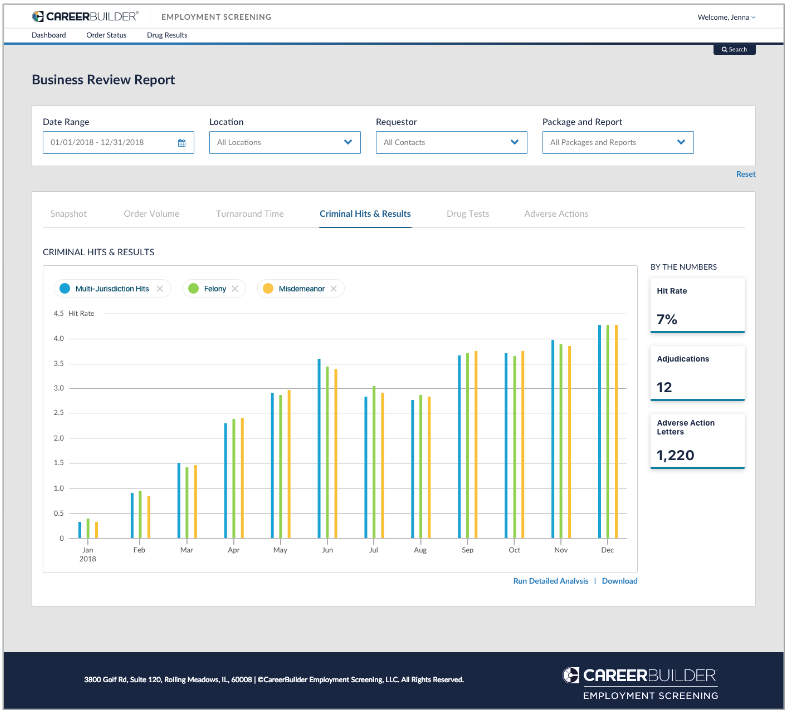Switch to the Snapshot tab

(69, 214)
